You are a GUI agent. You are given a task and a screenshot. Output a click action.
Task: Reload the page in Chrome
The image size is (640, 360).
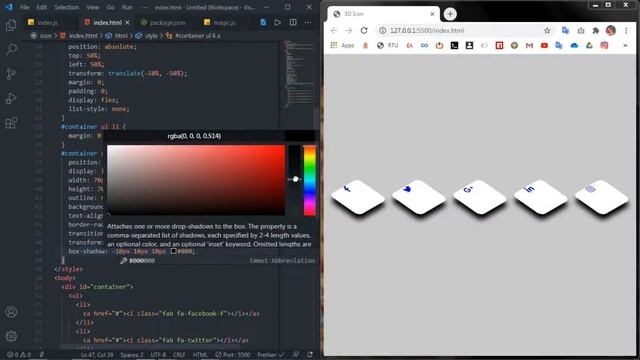(x=364, y=31)
